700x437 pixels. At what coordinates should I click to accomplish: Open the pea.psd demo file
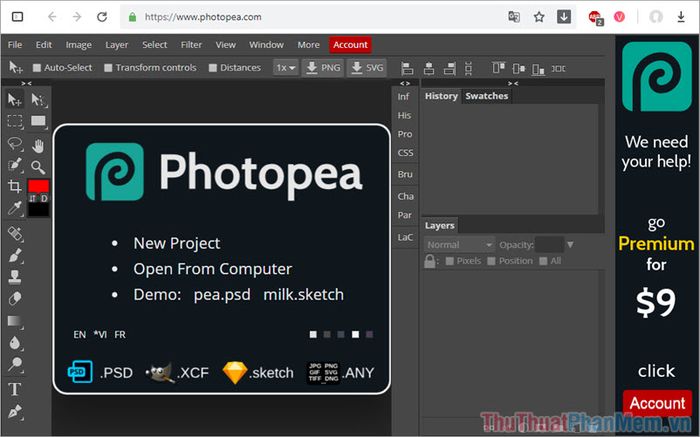tap(222, 295)
